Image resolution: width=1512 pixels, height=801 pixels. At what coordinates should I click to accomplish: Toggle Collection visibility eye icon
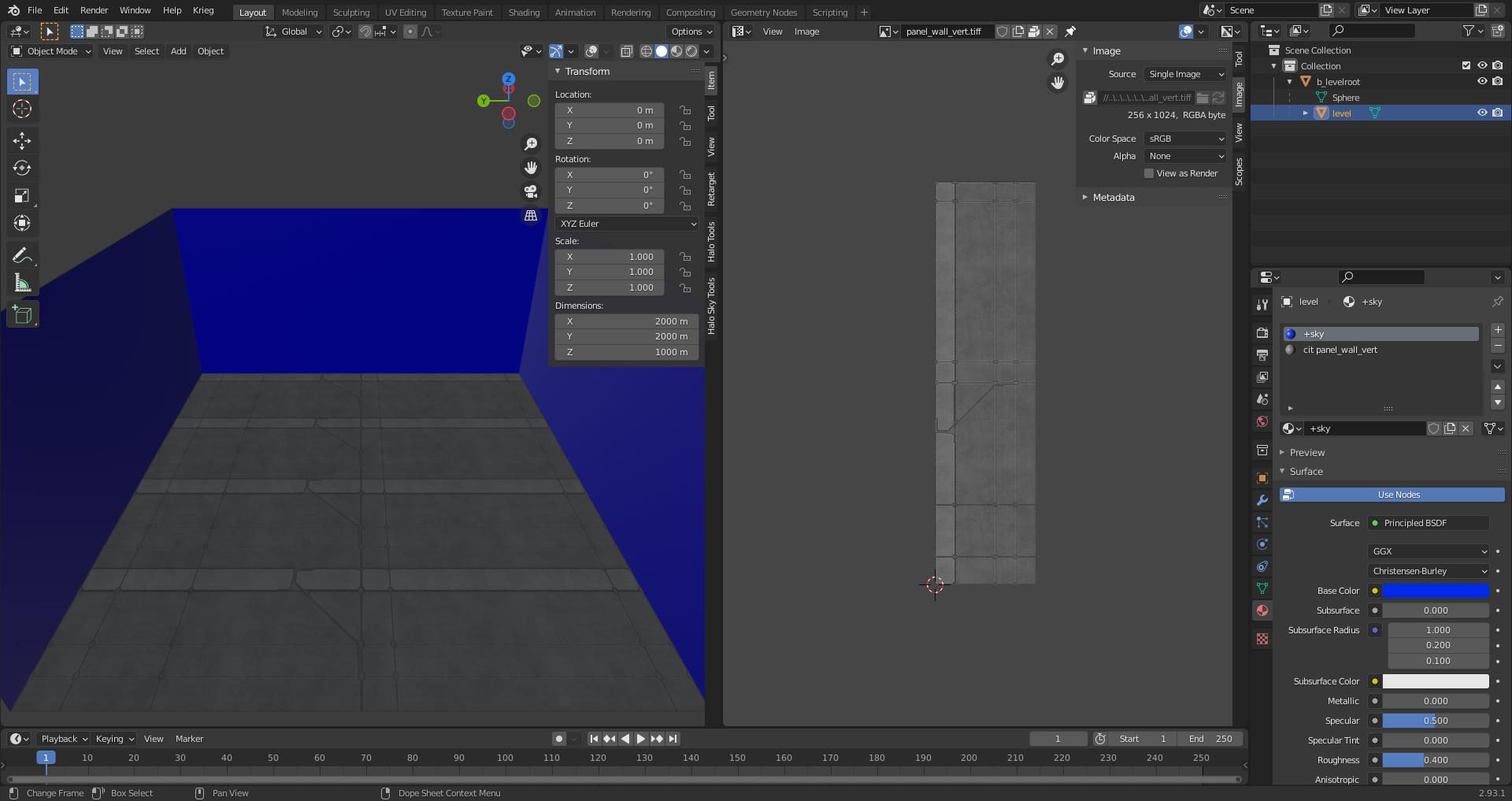(x=1481, y=65)
